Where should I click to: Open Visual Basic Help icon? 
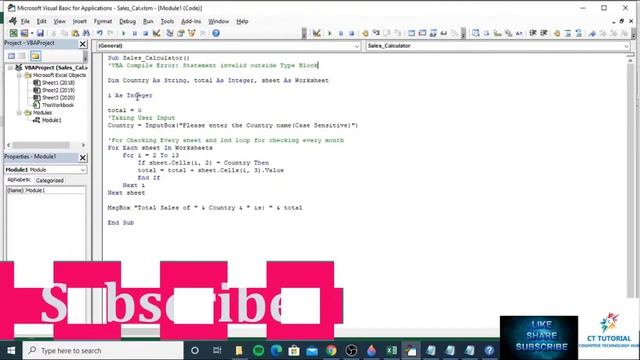(x=216, y=33)
